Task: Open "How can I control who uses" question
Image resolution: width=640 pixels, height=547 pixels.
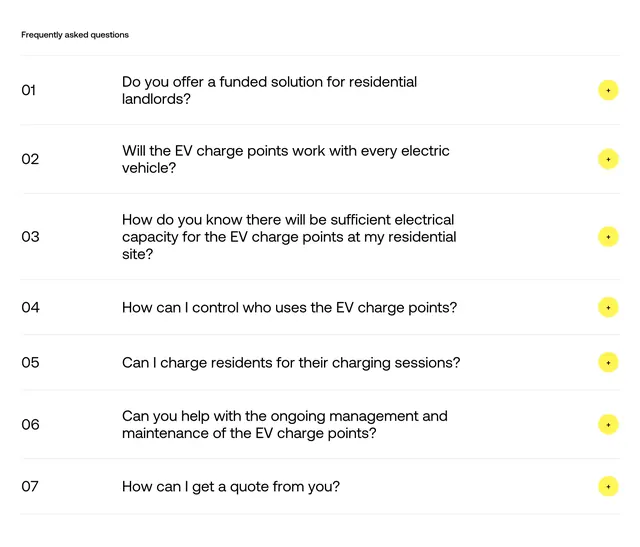Action: tap(289, 307)
